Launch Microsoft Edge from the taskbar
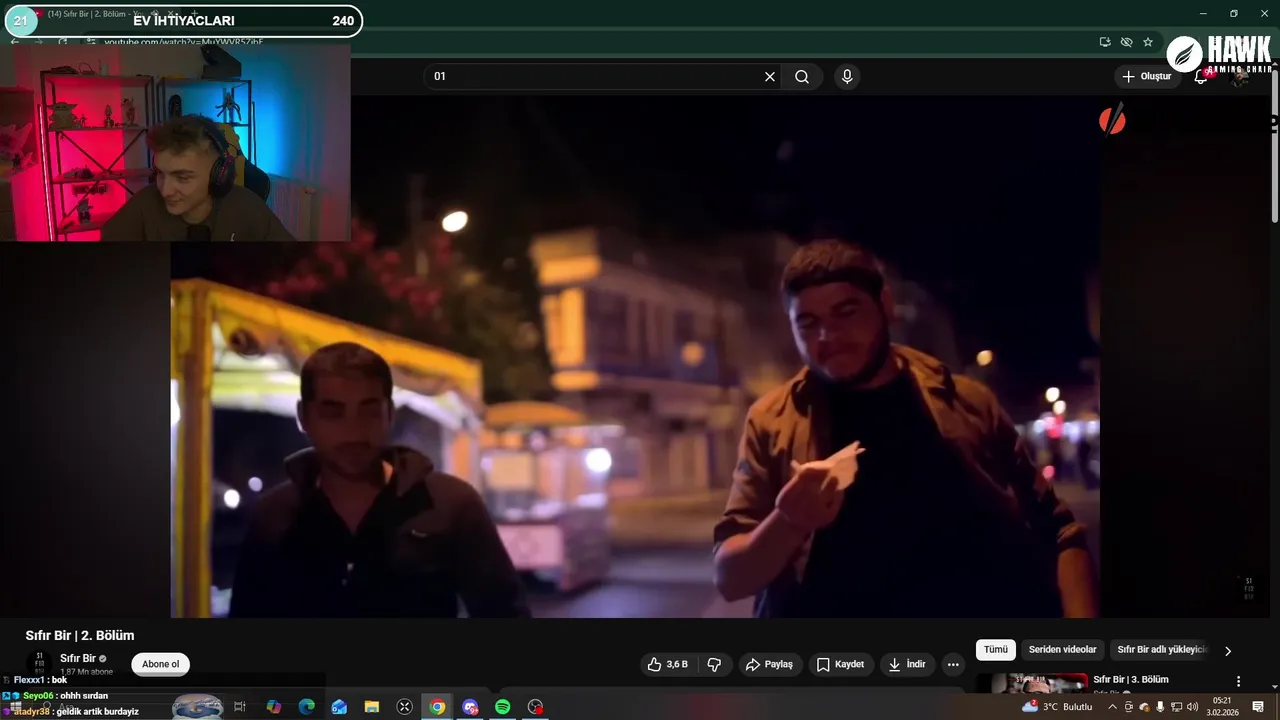Viewport: 1280px width, 720px height. [x=307, y=707]
